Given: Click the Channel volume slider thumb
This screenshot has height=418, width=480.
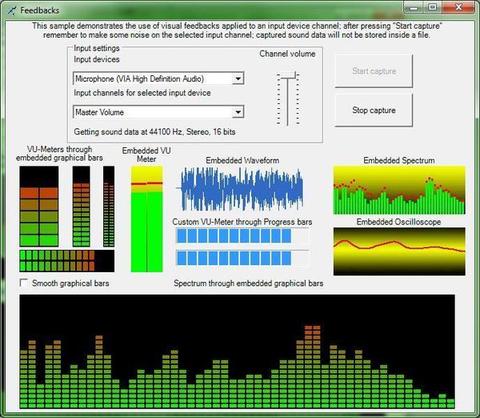Looking at the screenshot, I should 288,77.
